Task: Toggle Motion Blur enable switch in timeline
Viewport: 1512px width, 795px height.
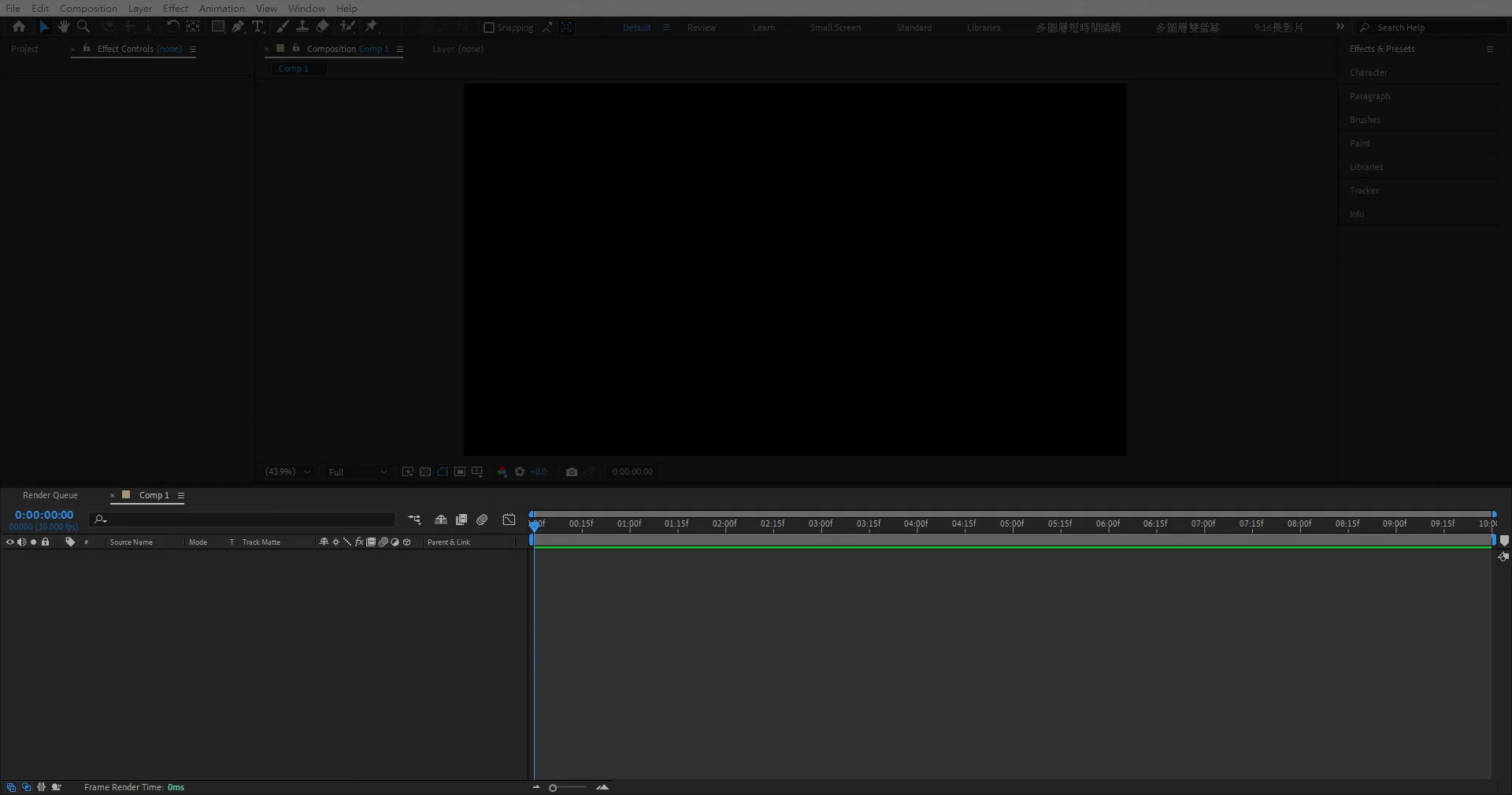Action: (482, 520)
